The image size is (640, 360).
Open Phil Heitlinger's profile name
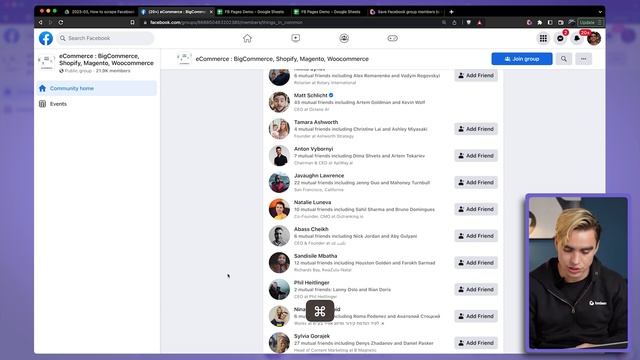click(x=311, y=282)
